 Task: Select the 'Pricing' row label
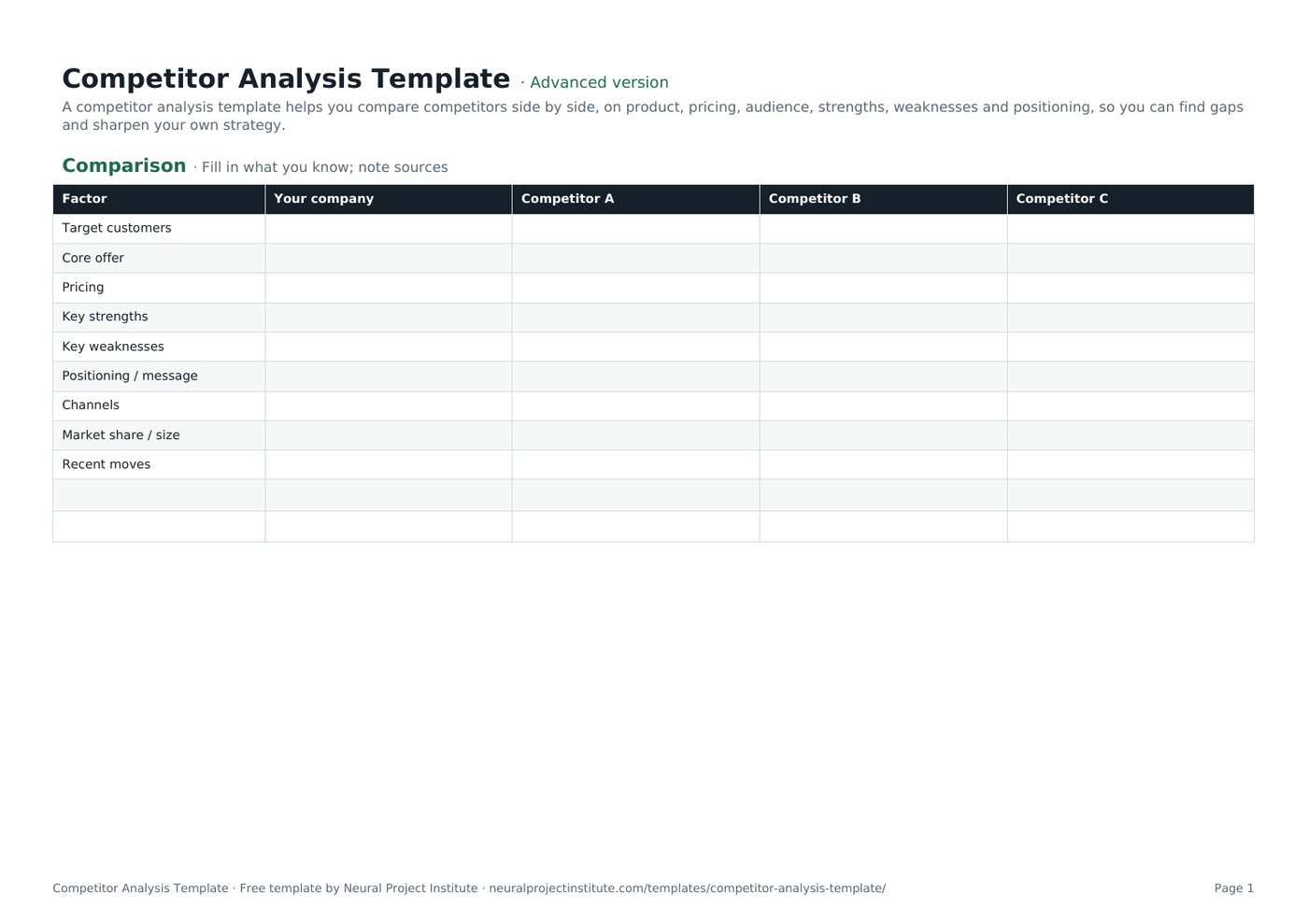pyautogui.click(x=83, y=287)
